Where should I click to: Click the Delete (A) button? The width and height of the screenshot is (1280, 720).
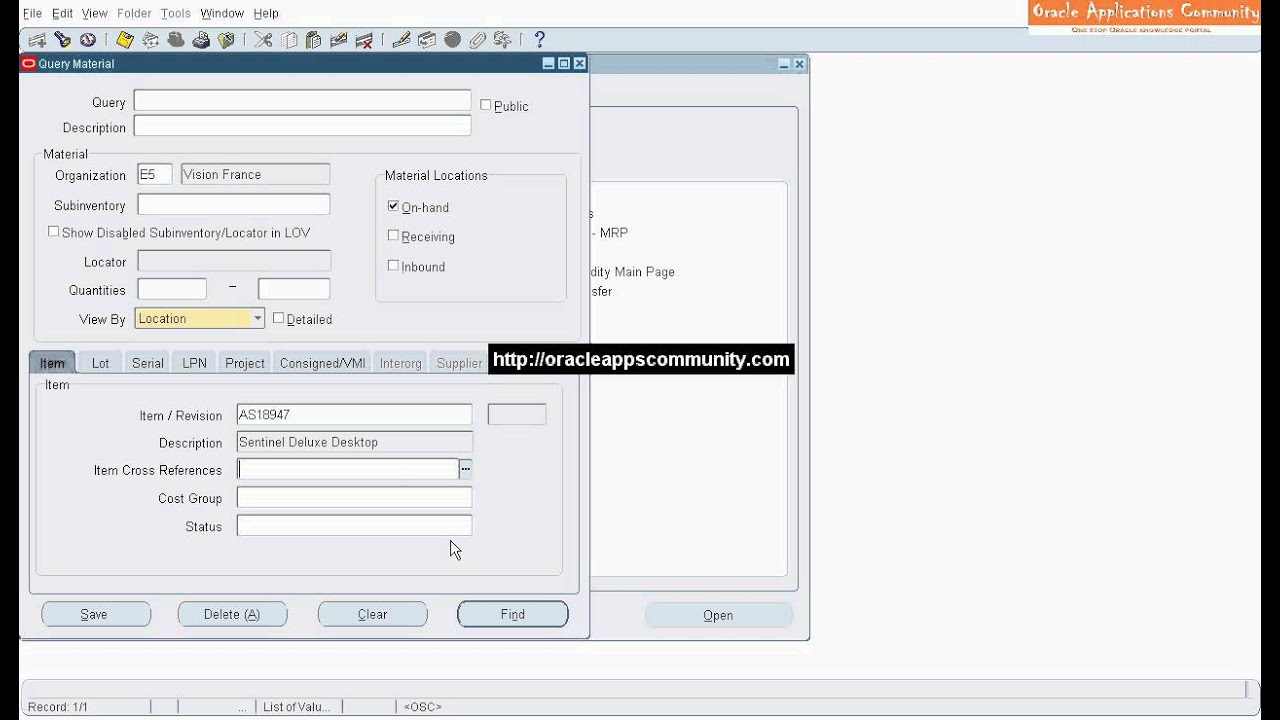(232, 614)
